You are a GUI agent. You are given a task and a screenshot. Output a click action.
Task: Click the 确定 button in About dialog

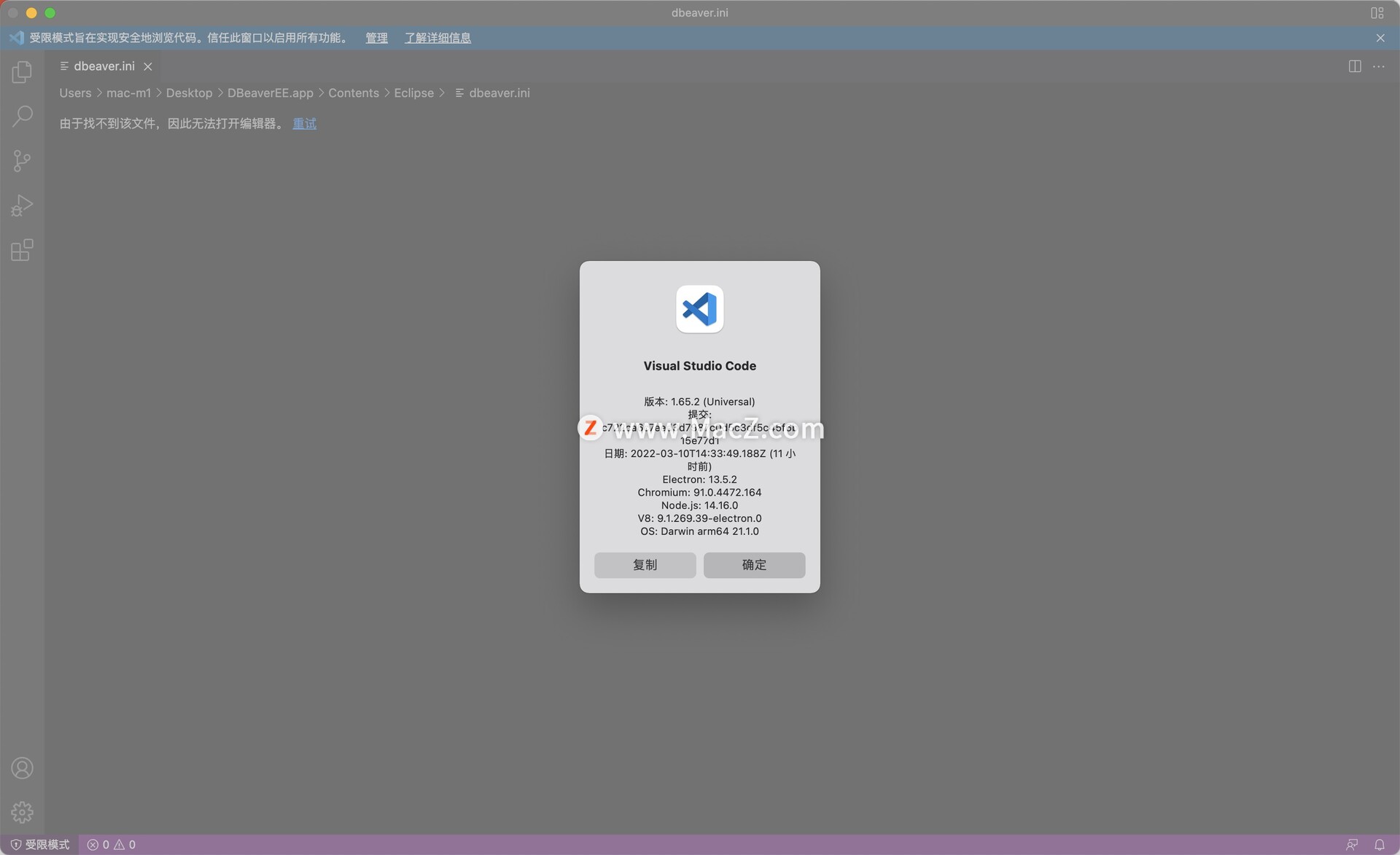(754, 565)
